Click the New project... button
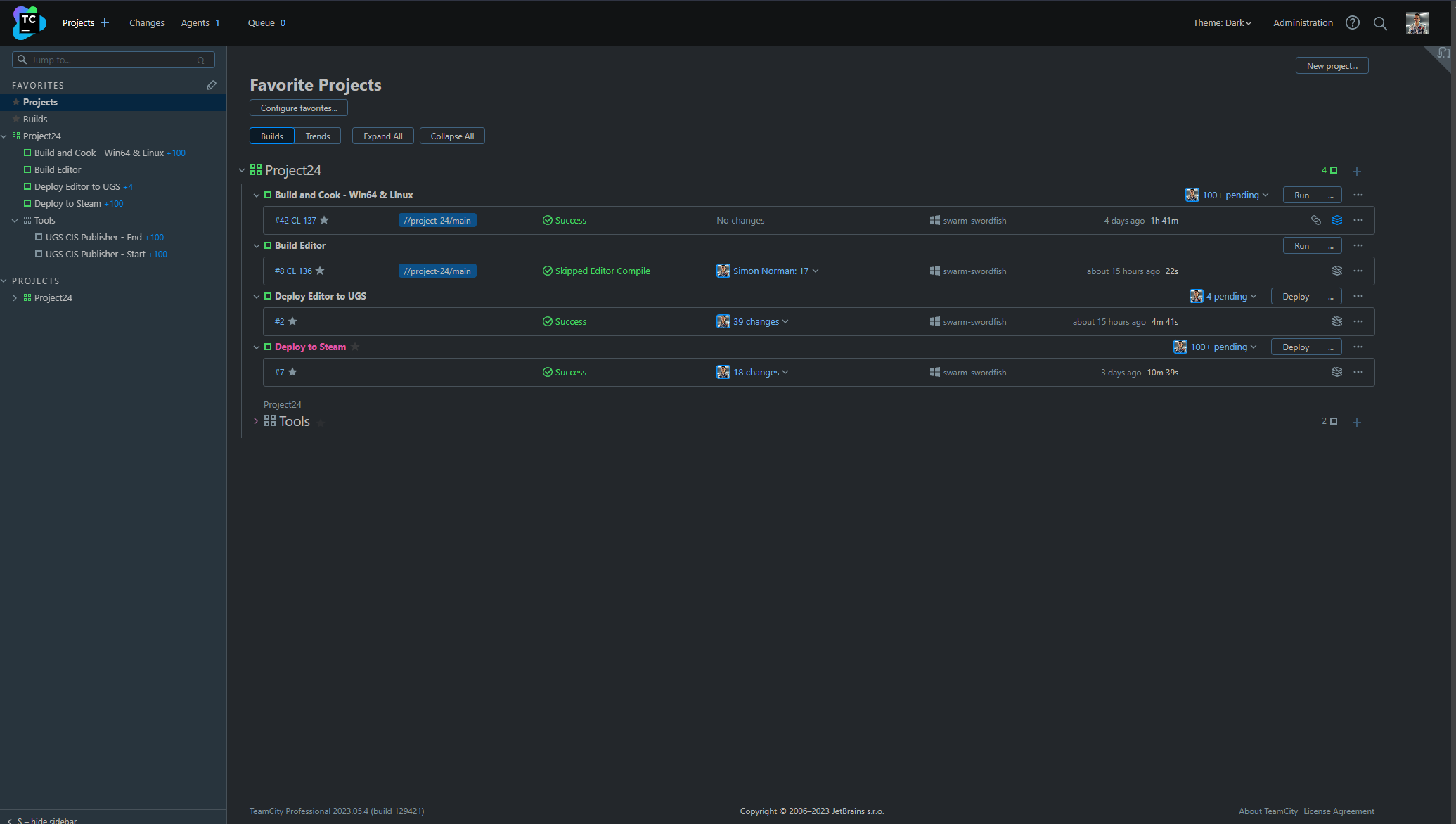Viewport: 1456px width, 824px height. [1332, 65]
